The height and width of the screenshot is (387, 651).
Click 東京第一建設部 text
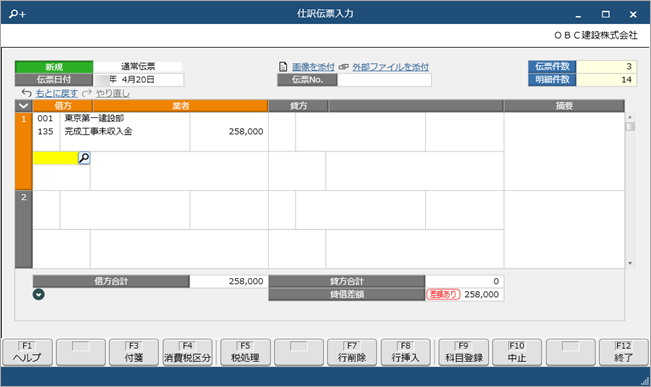[94, 118]
